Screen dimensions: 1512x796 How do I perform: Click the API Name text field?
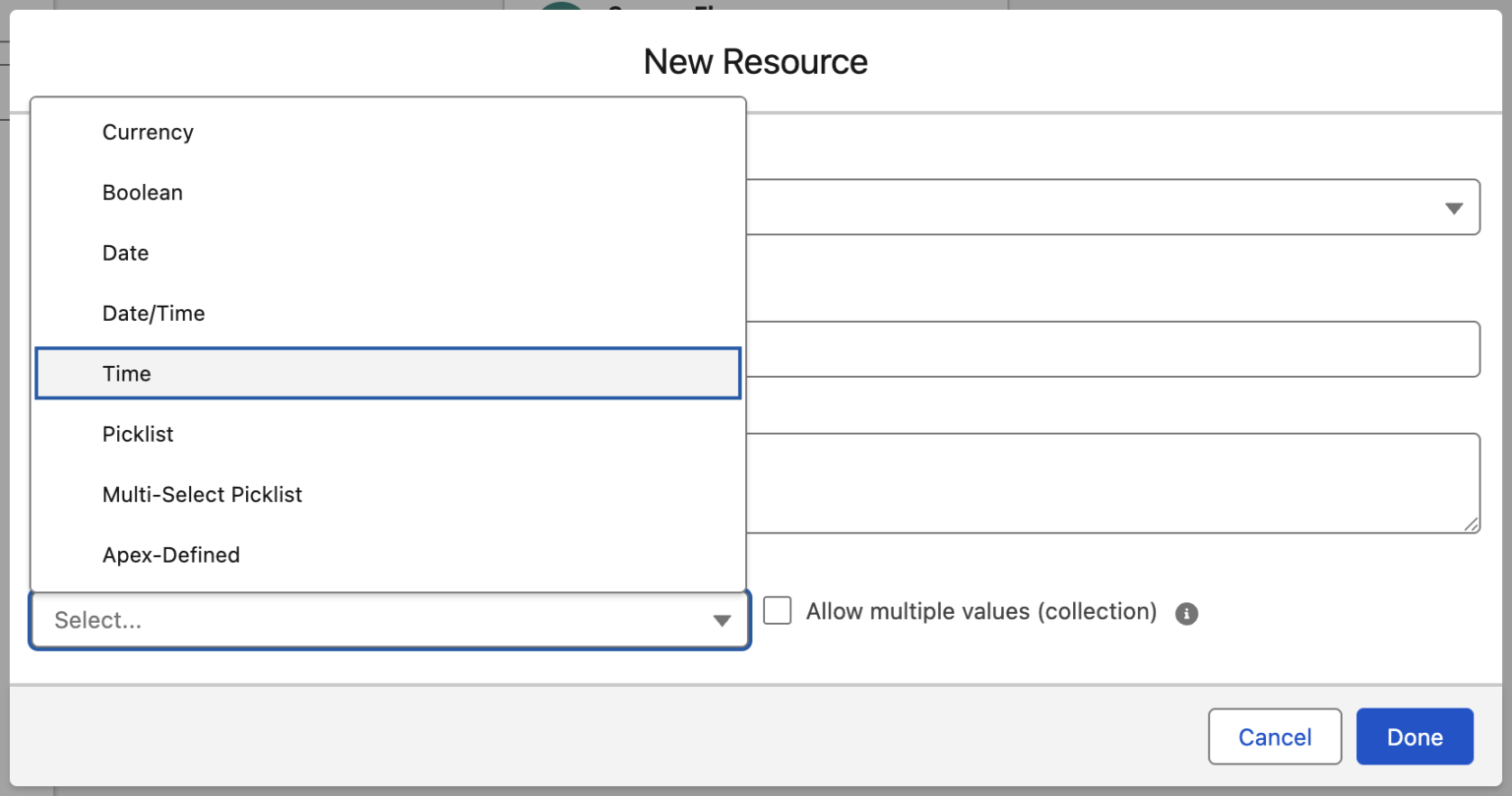pyautogui.click(x=1083, y=349)
